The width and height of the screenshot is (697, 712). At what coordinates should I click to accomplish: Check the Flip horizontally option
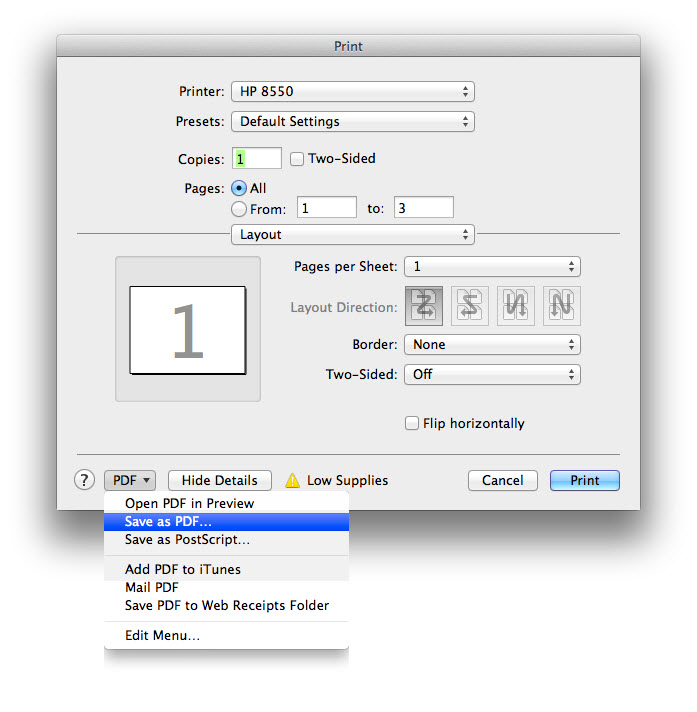pyautogui.click(x=411, y=423)
